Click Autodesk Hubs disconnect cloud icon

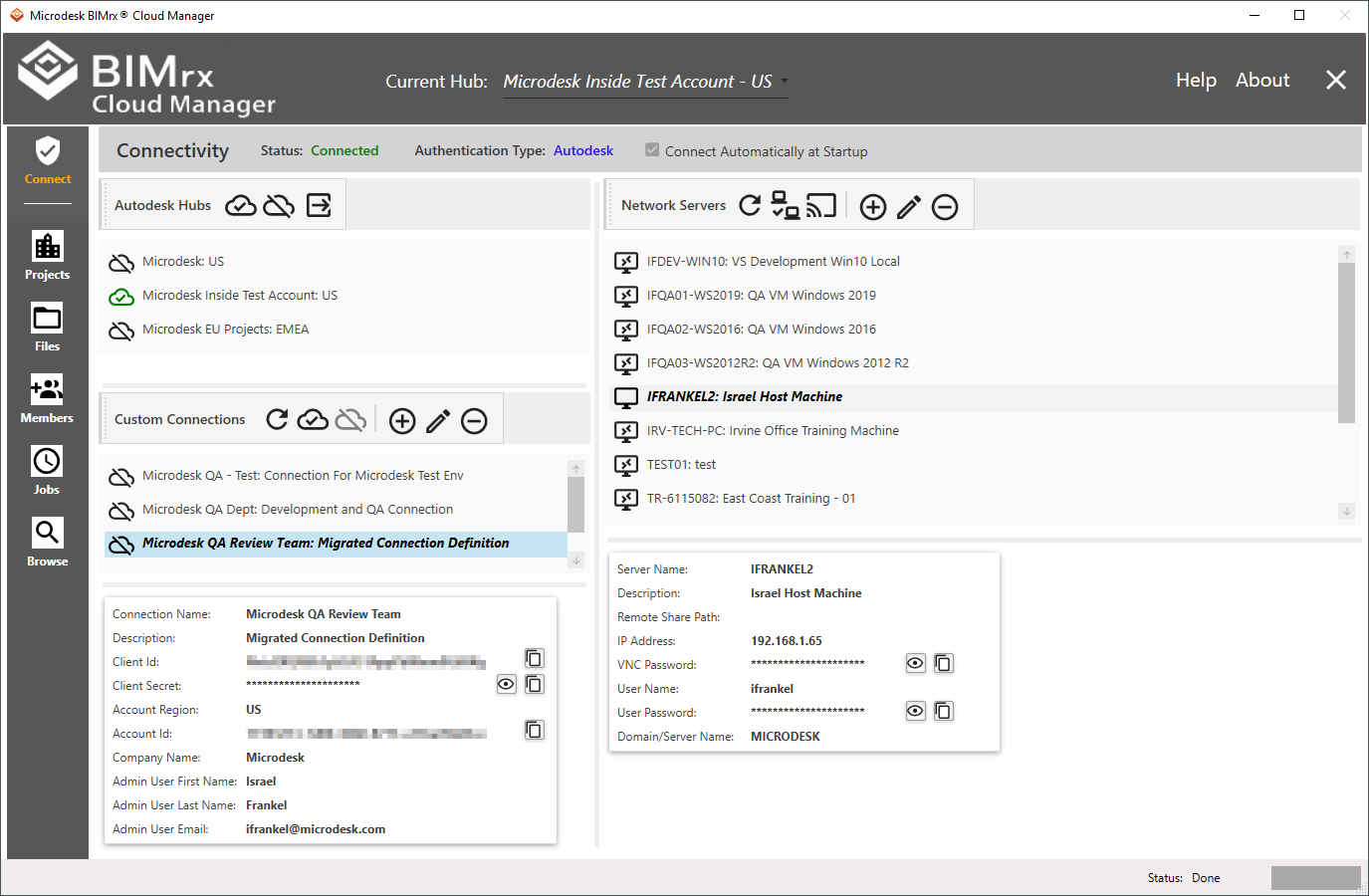279,205
